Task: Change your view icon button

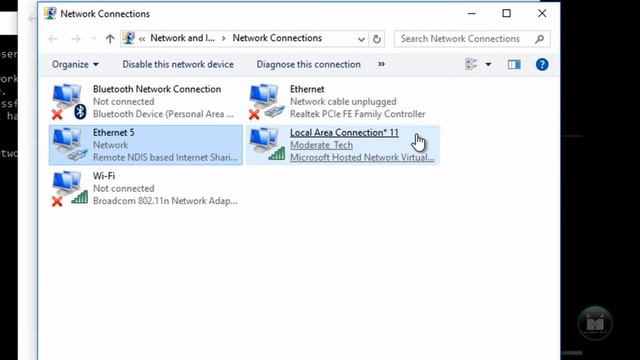Action: 471,64
